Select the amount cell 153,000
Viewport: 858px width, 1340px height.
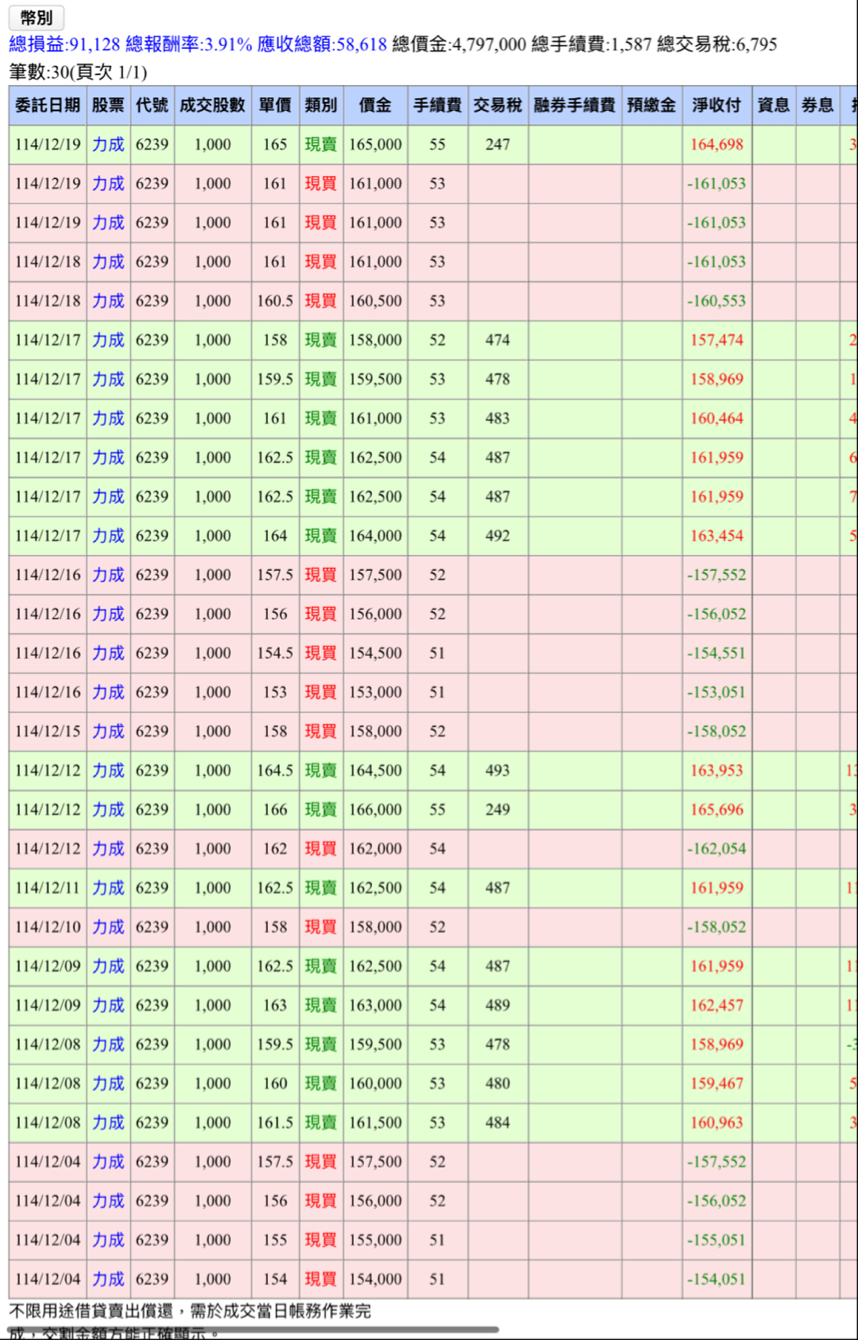point(375,692)
